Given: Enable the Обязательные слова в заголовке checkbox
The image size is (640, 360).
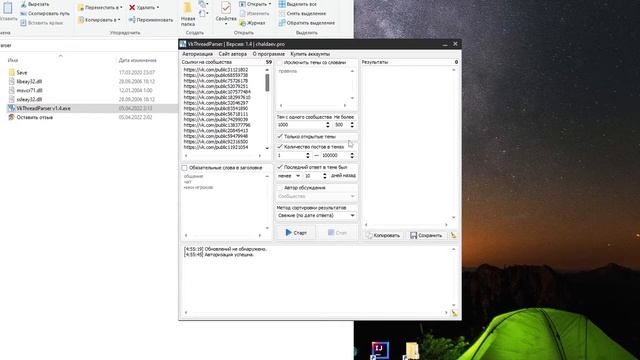Looking at the screenshot, I should pos(184,168).
